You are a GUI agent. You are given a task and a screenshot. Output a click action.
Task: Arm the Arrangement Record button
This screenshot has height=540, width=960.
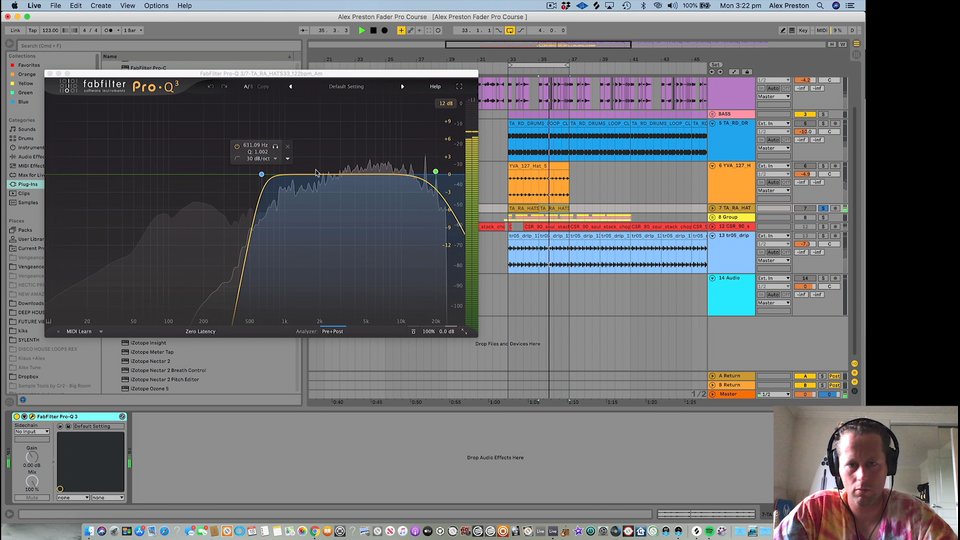[384, 30]
